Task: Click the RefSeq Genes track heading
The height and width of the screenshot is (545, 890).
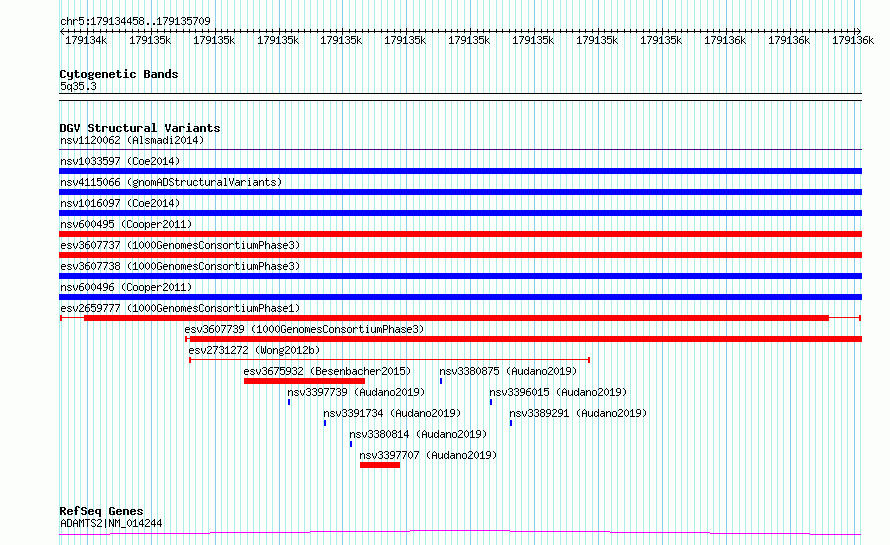Action: tap(101, 511)
